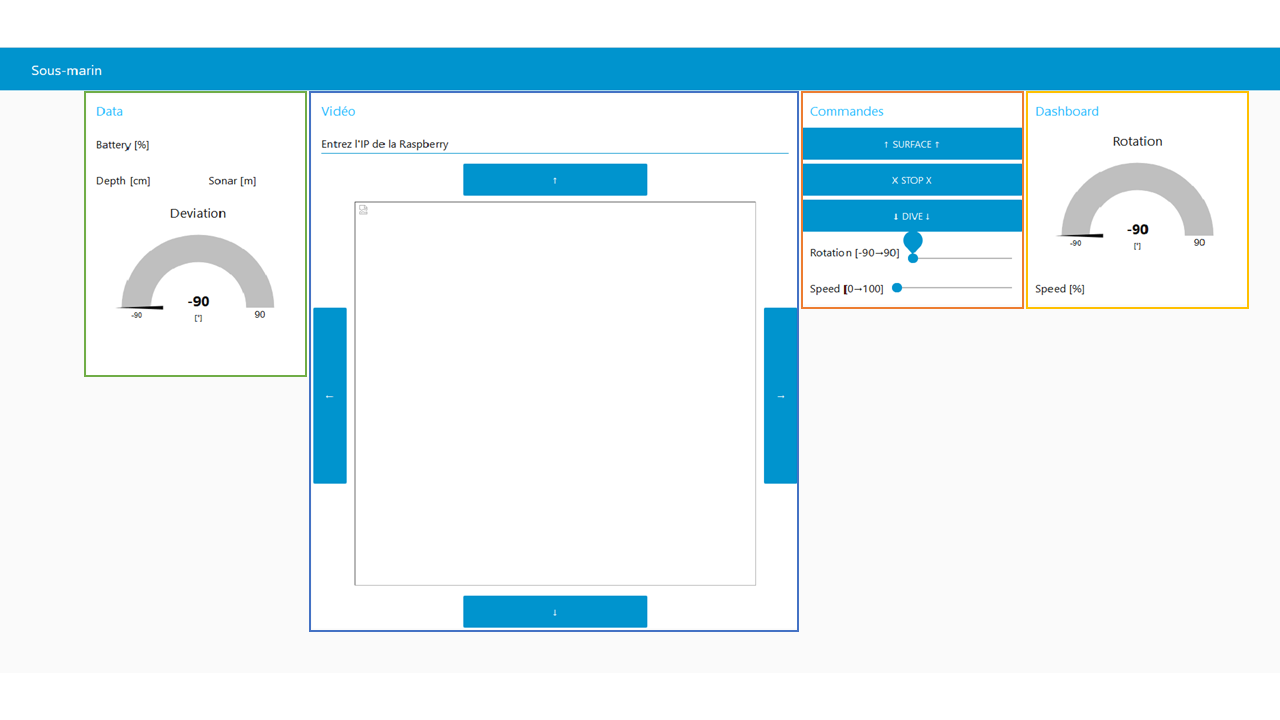The width and height of the screenshot is (1280, 720).
Task: Click the Dashboard panel title
Action: click(1067, 111)
